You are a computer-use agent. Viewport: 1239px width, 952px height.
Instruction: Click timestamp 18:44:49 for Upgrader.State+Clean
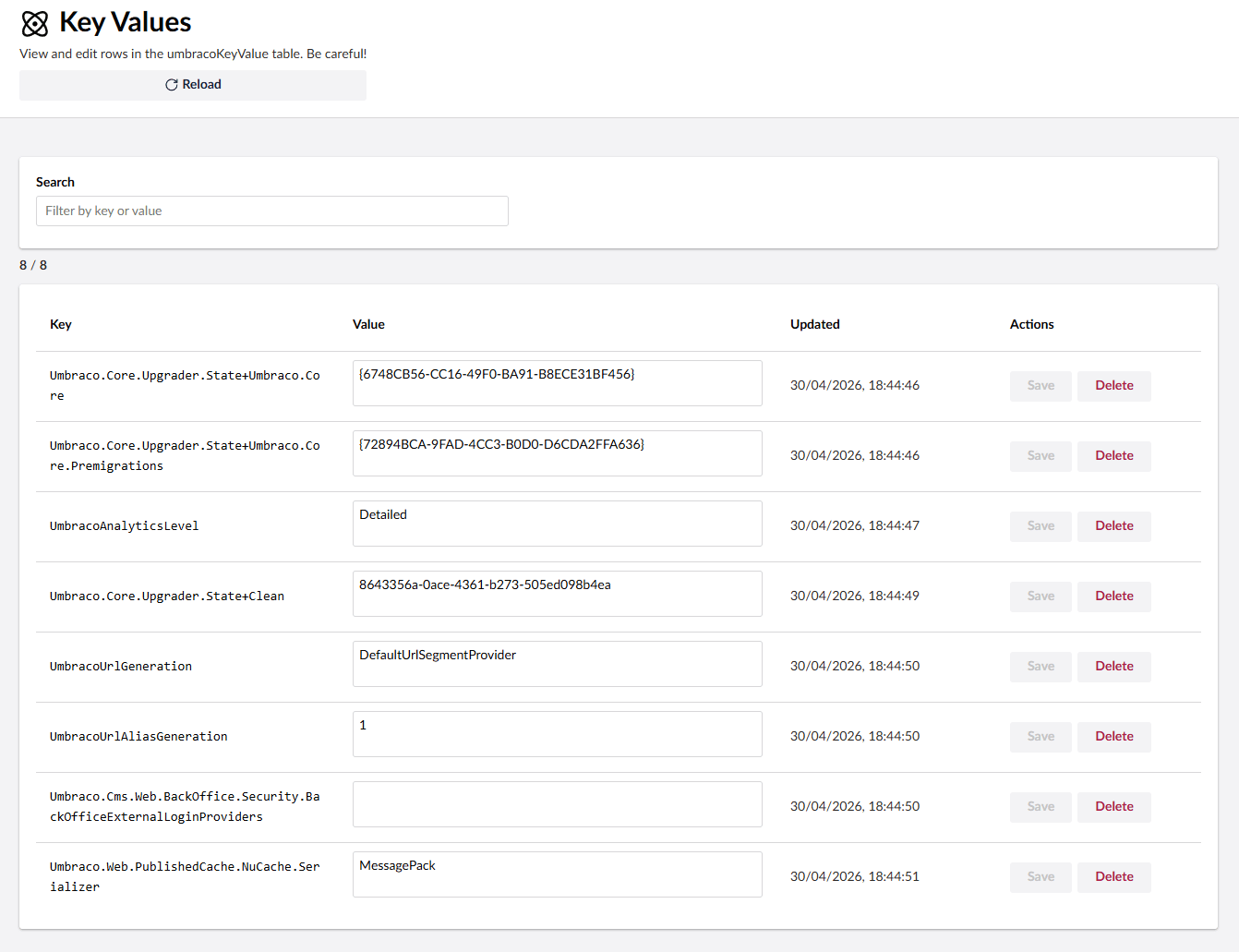(x=855, y=596)
